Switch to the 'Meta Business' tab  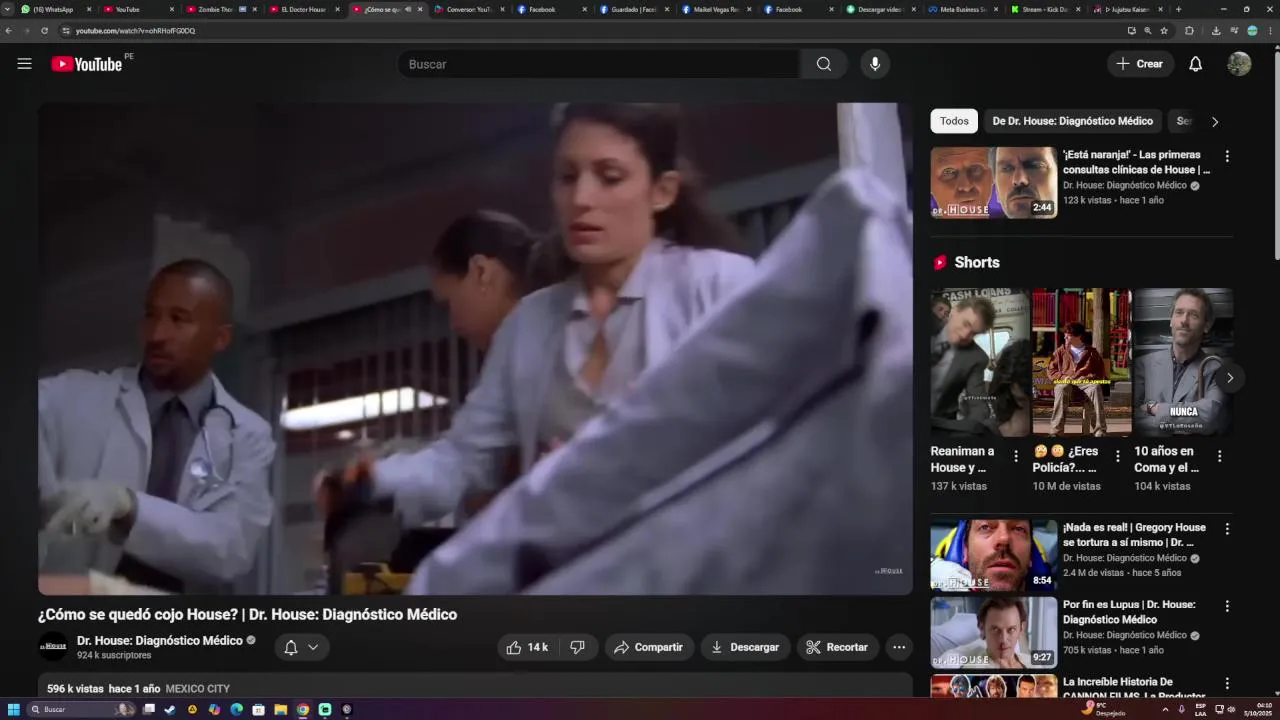point(963,9)
